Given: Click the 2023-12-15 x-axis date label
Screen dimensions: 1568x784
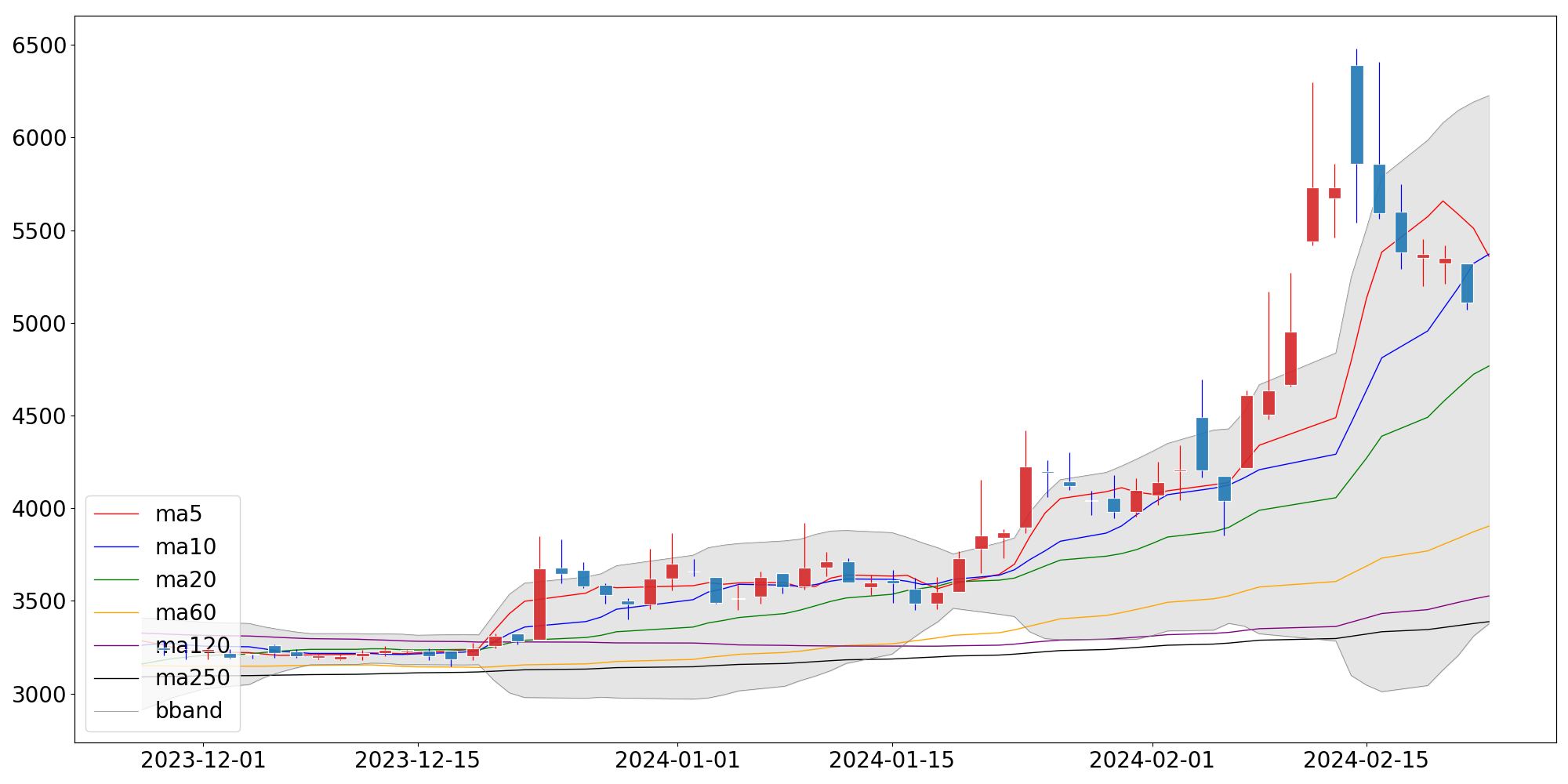Looking at the screenshot, I should [x=417, y=760].
